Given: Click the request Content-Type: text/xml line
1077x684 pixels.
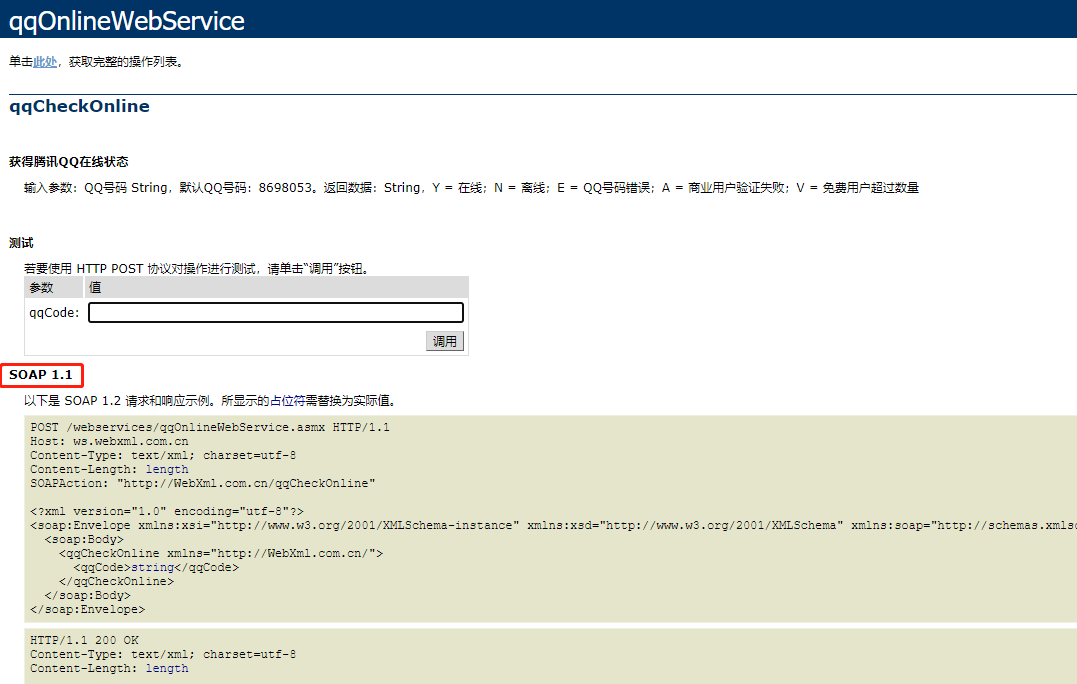Looking at the screenshot, I should tap(163, 455).
